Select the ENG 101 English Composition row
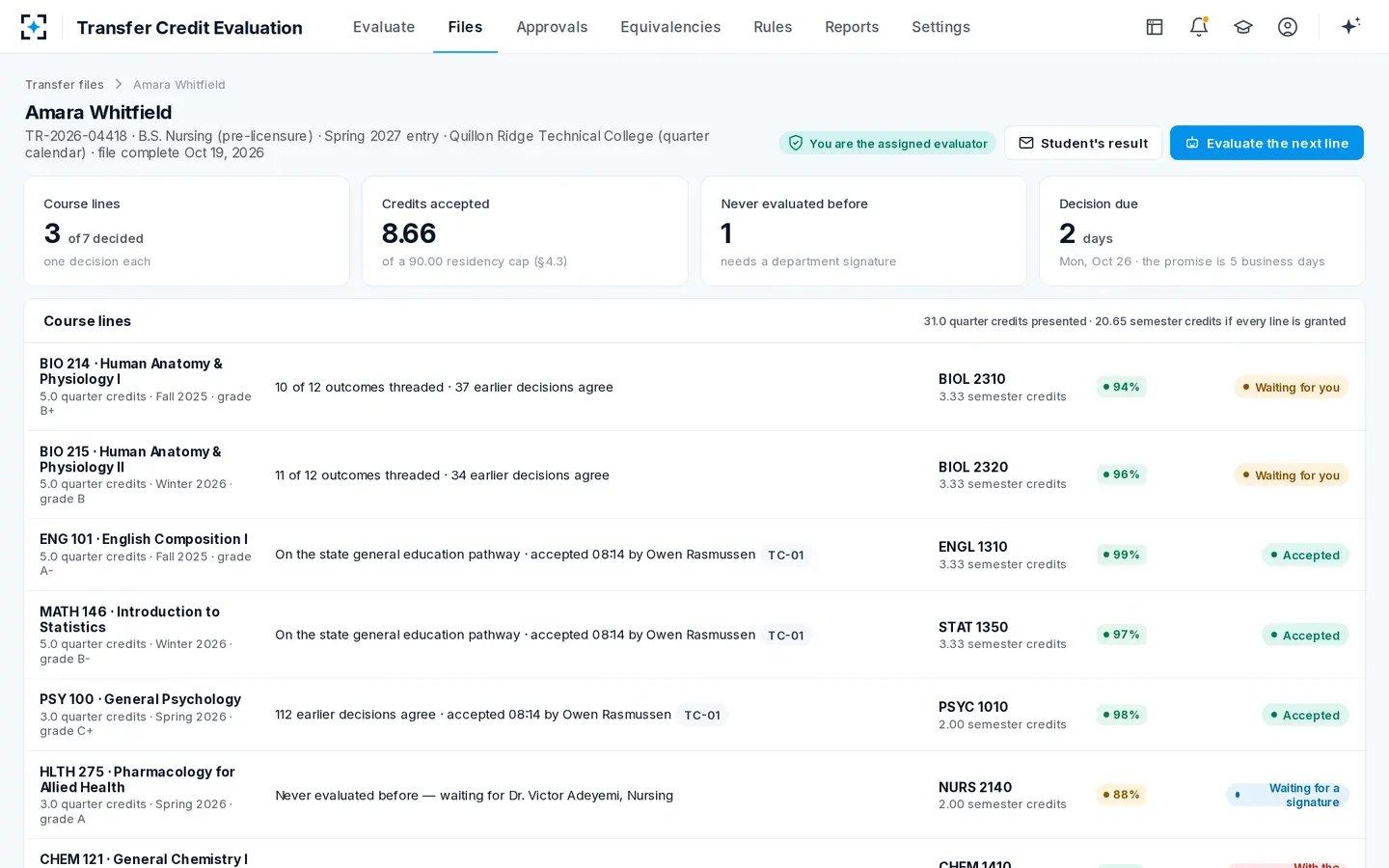 (694, 555)
